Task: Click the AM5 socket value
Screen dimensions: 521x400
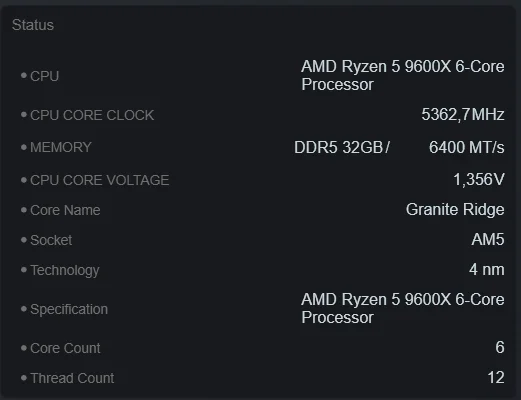Action: (x=488, y=239)
